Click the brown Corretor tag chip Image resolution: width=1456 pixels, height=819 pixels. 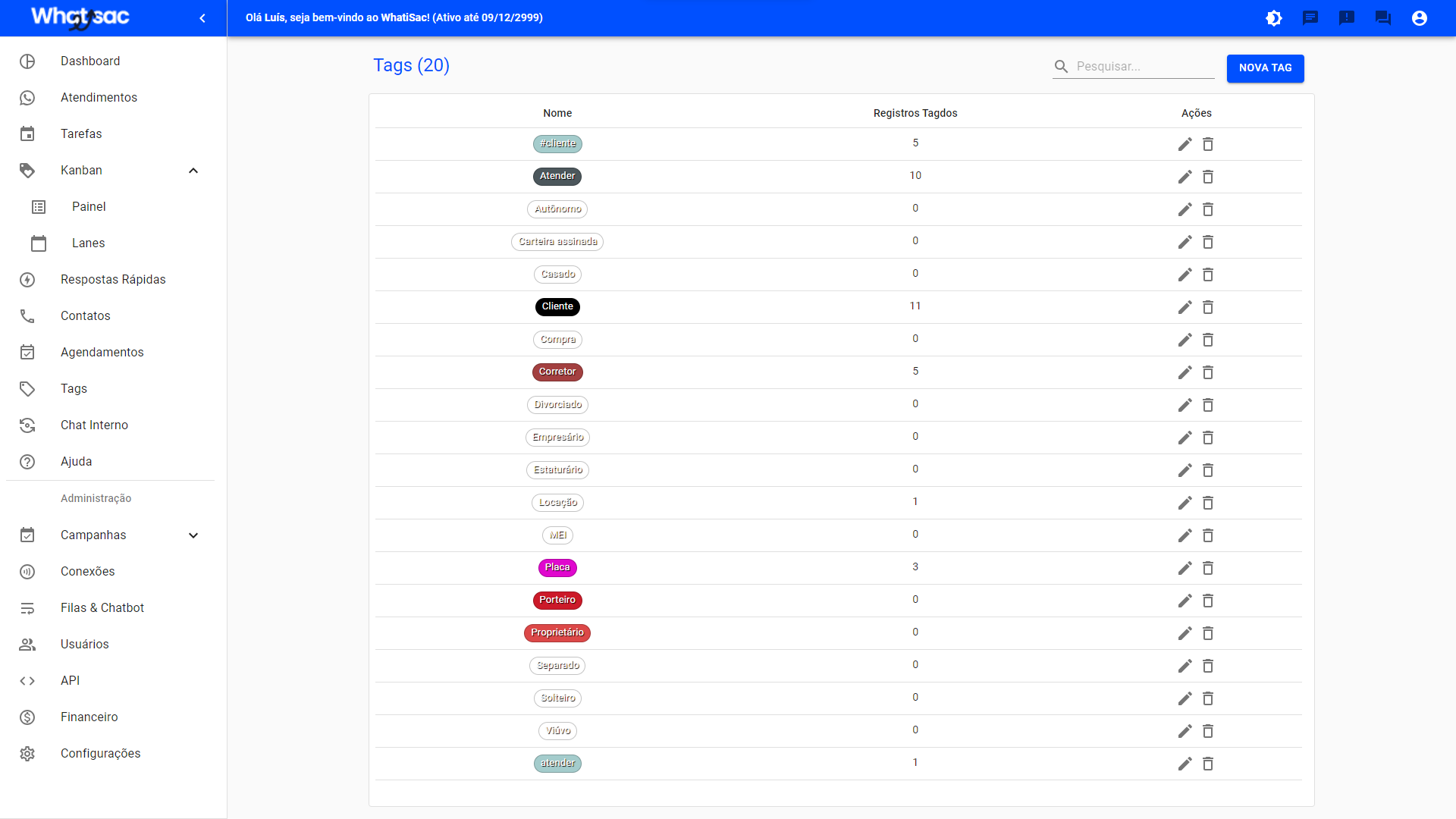[557, 372]
